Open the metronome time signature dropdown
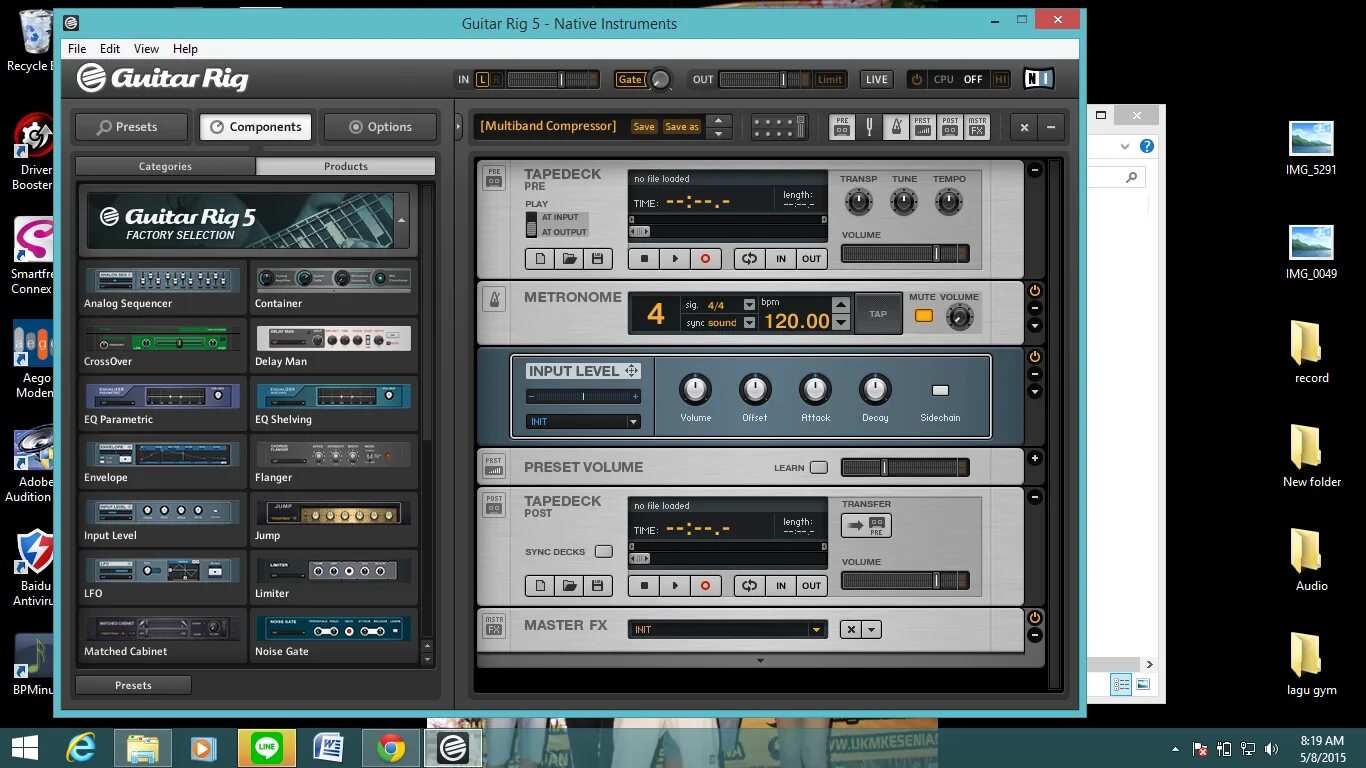Screen dimensions: 1366x768 point(749,305)
